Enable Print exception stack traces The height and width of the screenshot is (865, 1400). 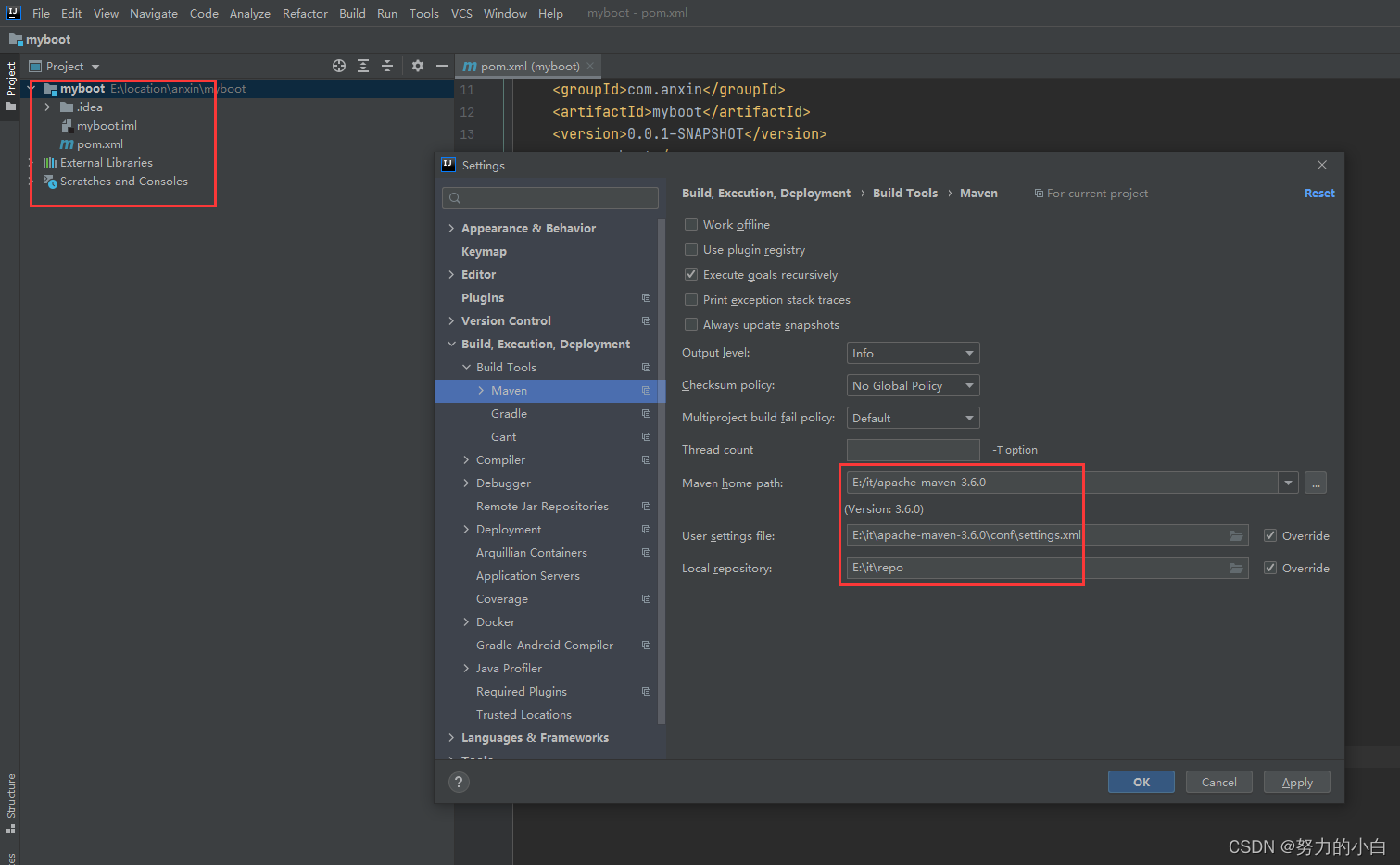click(x=691, y=299)
